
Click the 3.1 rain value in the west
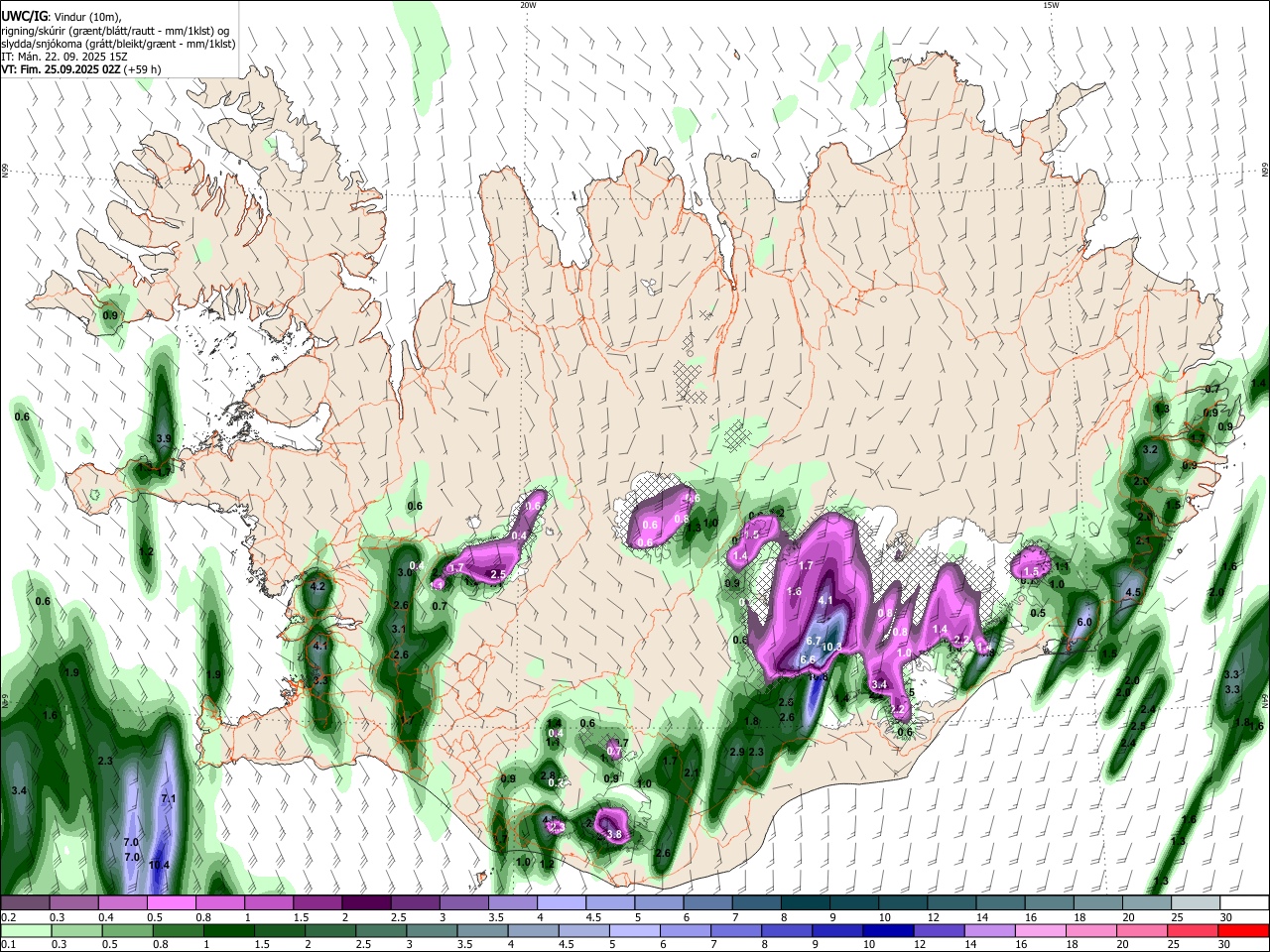coord(399,630)
